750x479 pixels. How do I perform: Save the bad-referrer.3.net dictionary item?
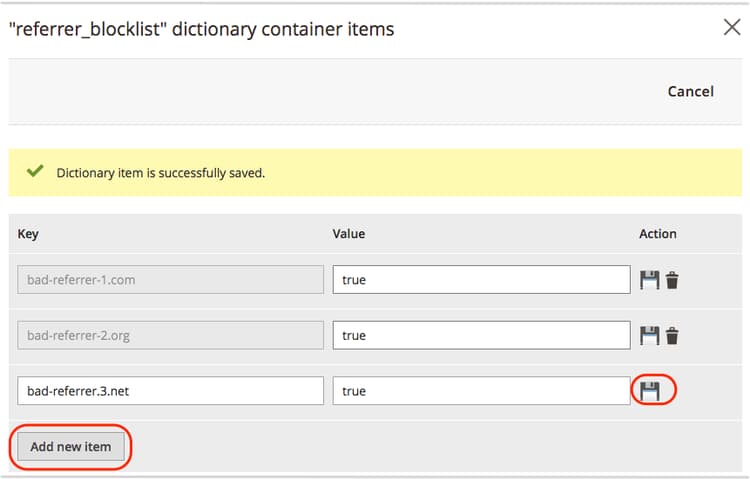coord(650,391)
